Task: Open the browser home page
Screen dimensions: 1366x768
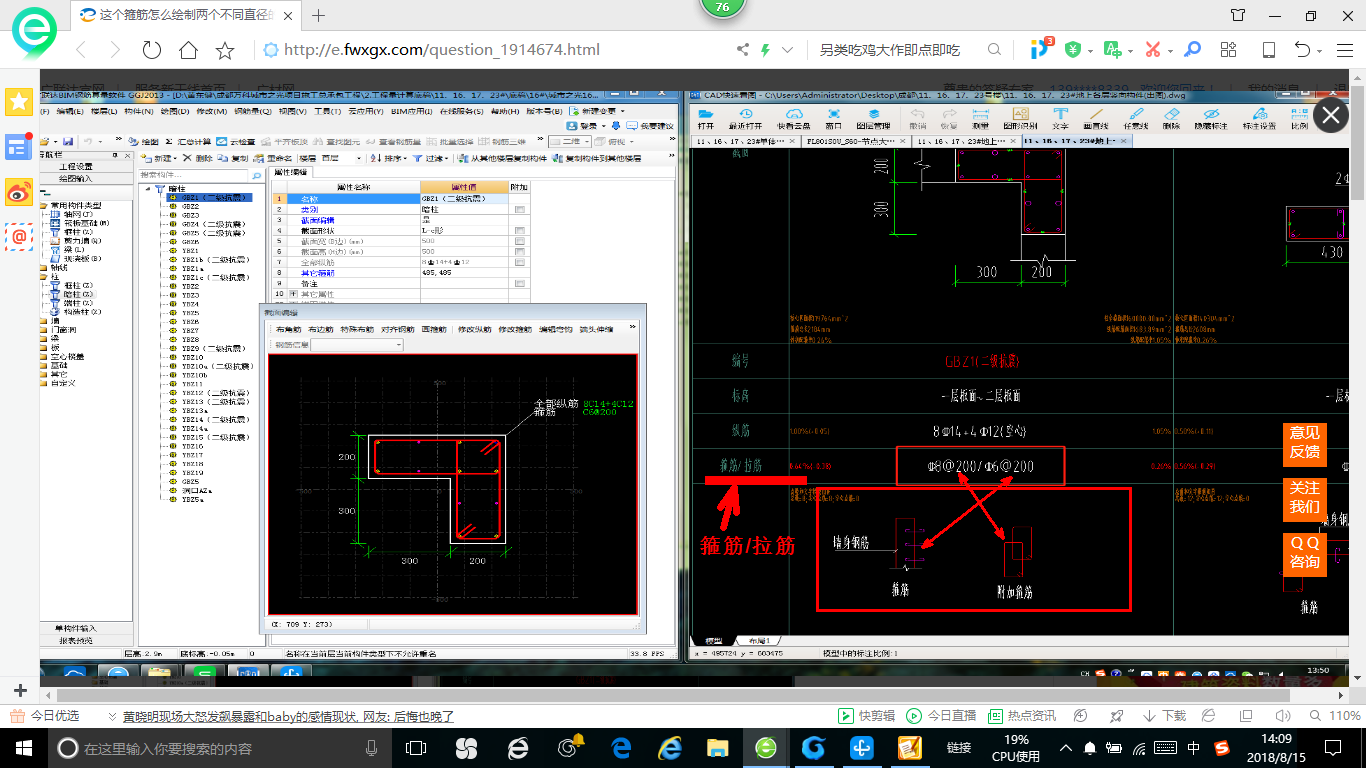Action: (188, 50)
